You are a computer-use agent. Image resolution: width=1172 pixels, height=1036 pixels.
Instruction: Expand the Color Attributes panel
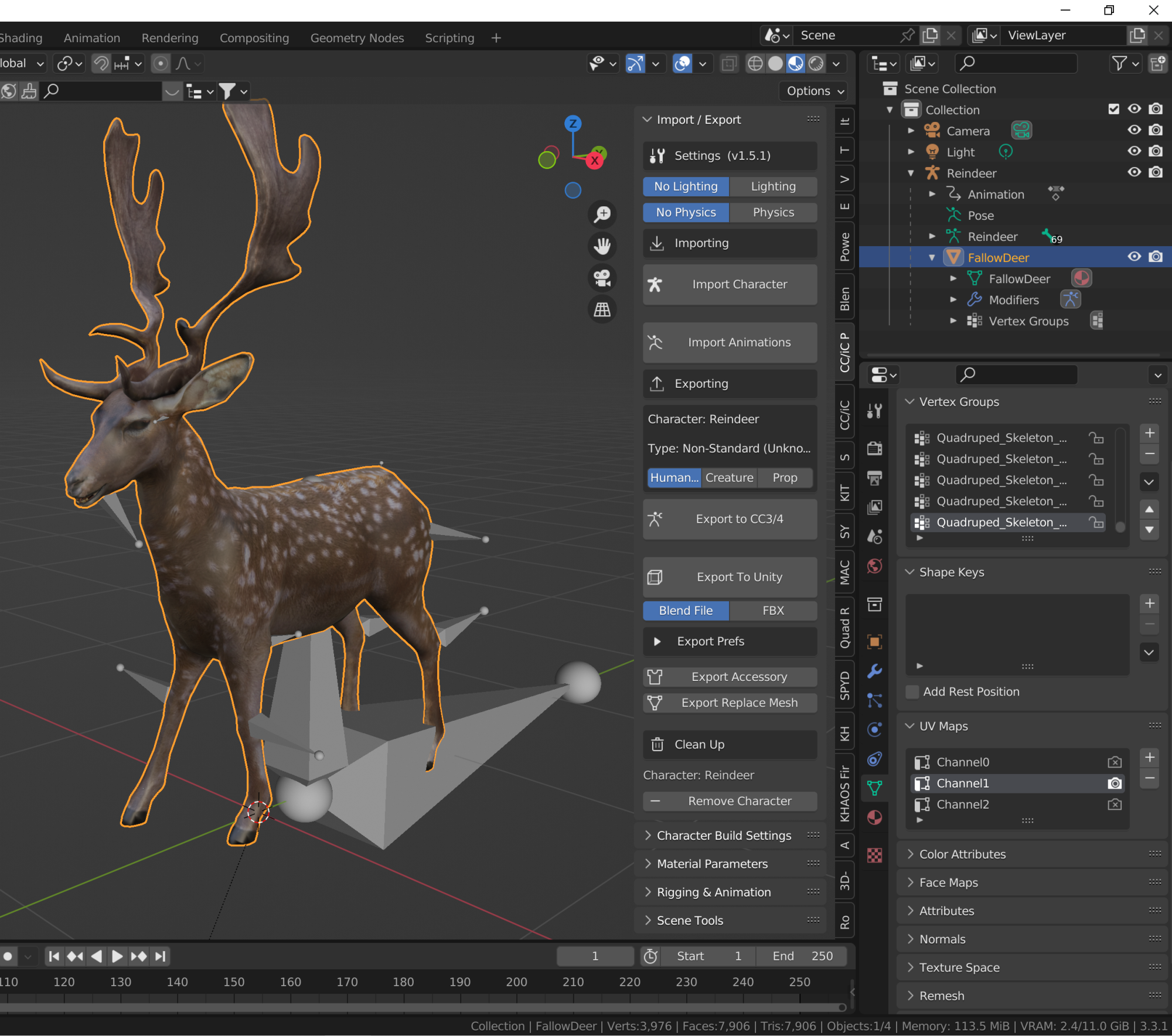point(962,854)
